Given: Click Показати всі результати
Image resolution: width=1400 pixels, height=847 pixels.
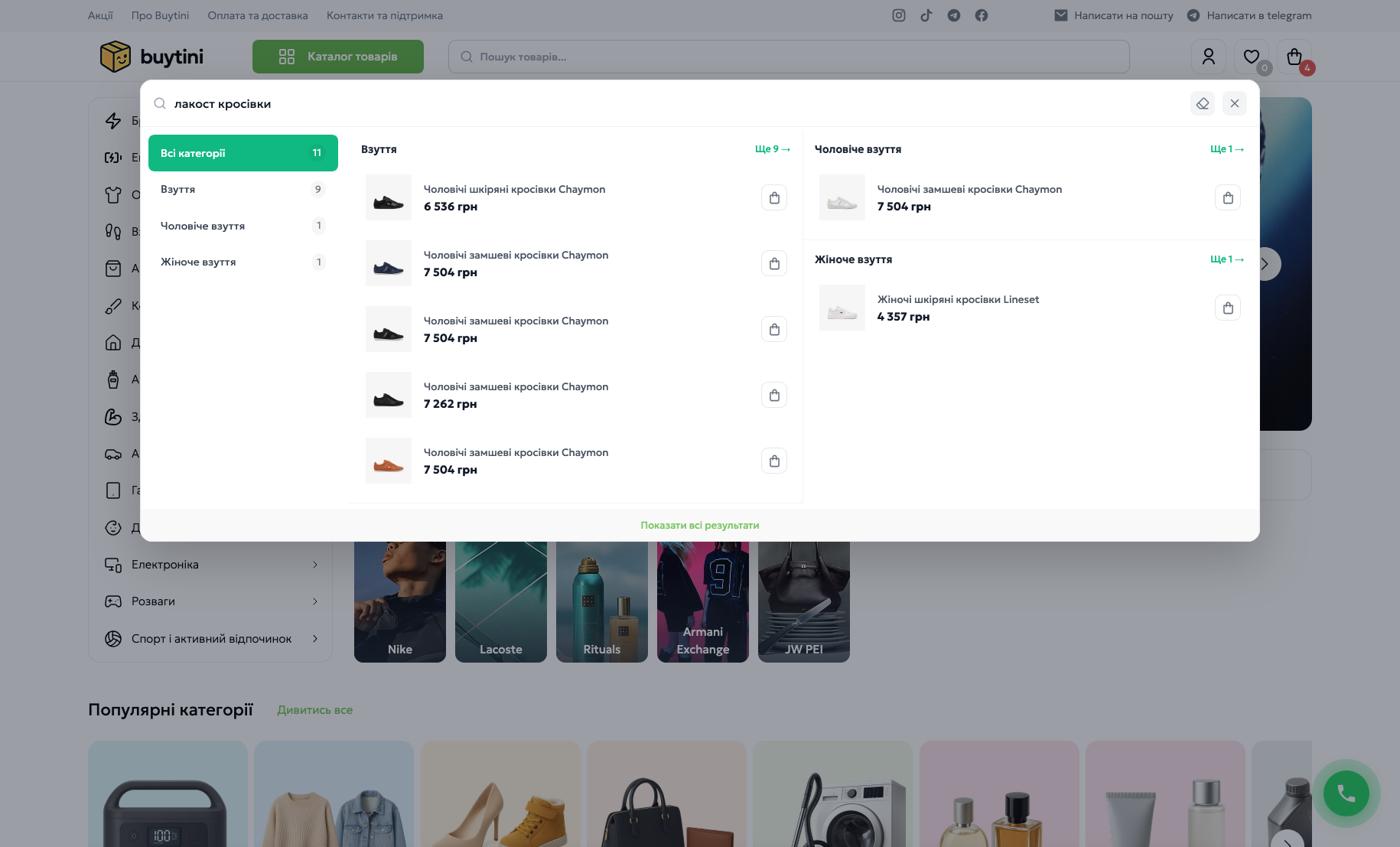Looking at the screenshot, I should click(x=700, y=525).
